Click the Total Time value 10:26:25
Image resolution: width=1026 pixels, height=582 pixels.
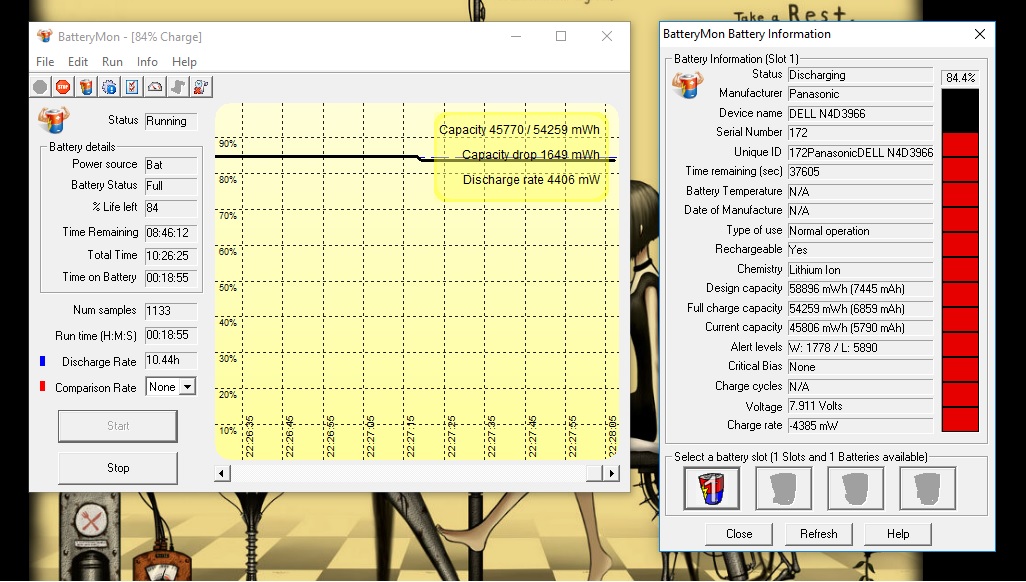[171, 256]
